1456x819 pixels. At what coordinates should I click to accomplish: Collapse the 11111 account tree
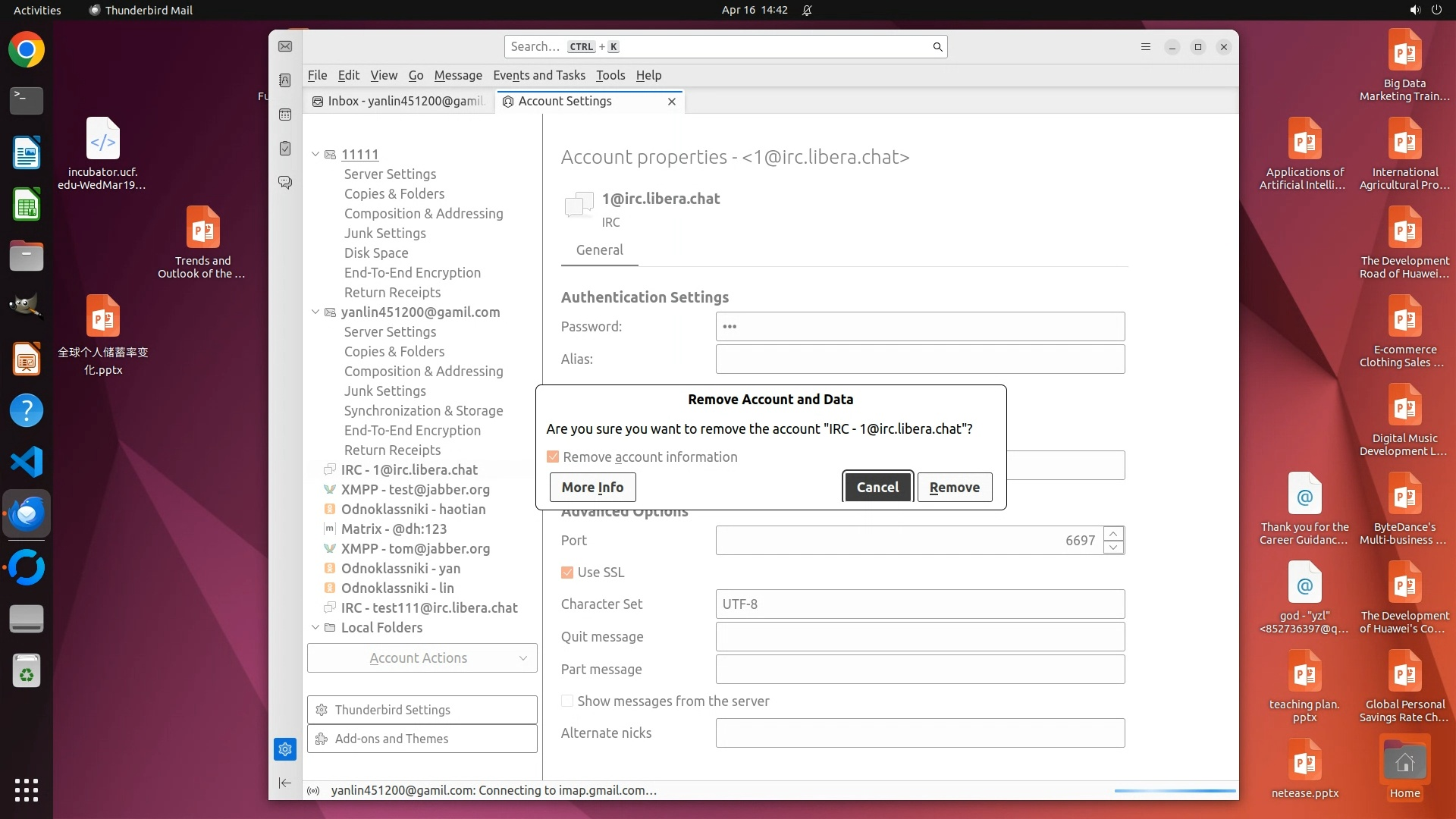click(315, 155)
